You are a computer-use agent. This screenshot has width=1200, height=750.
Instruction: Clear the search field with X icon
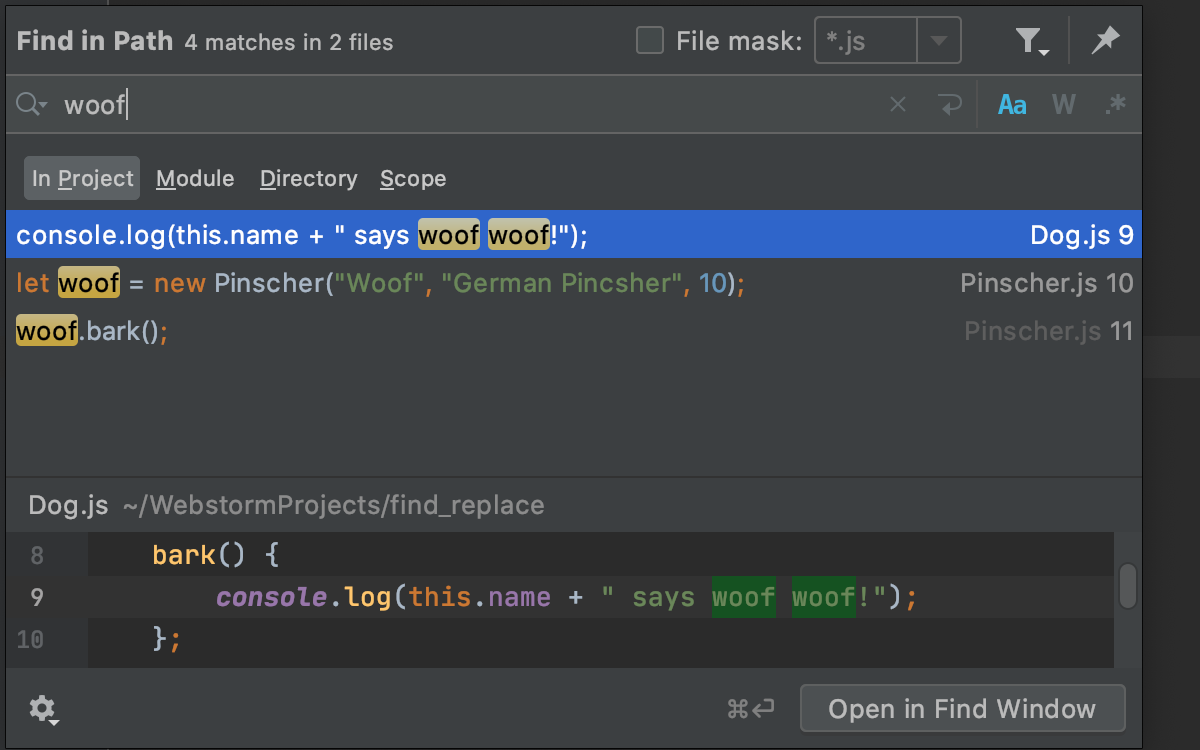(898, 104)
